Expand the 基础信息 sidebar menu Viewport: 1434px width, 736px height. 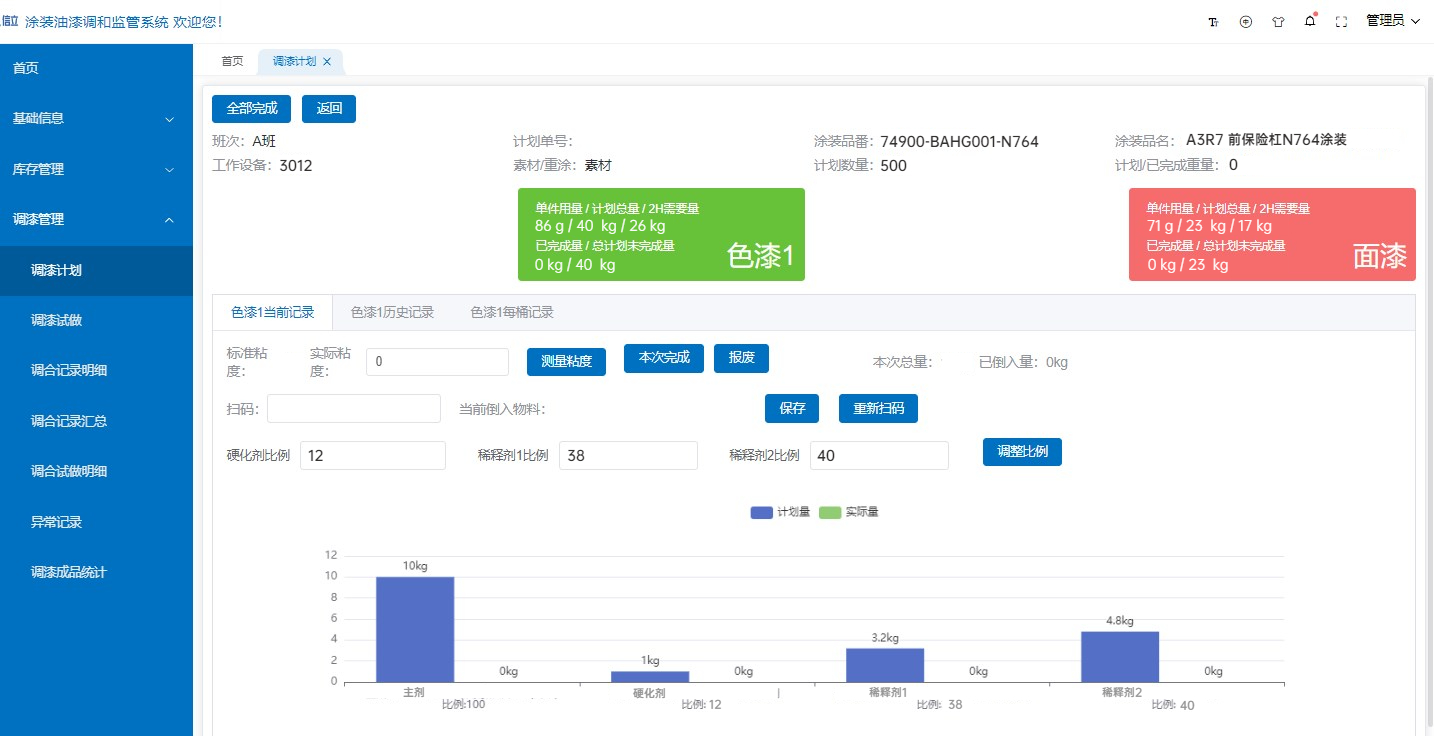coord(96,118)
